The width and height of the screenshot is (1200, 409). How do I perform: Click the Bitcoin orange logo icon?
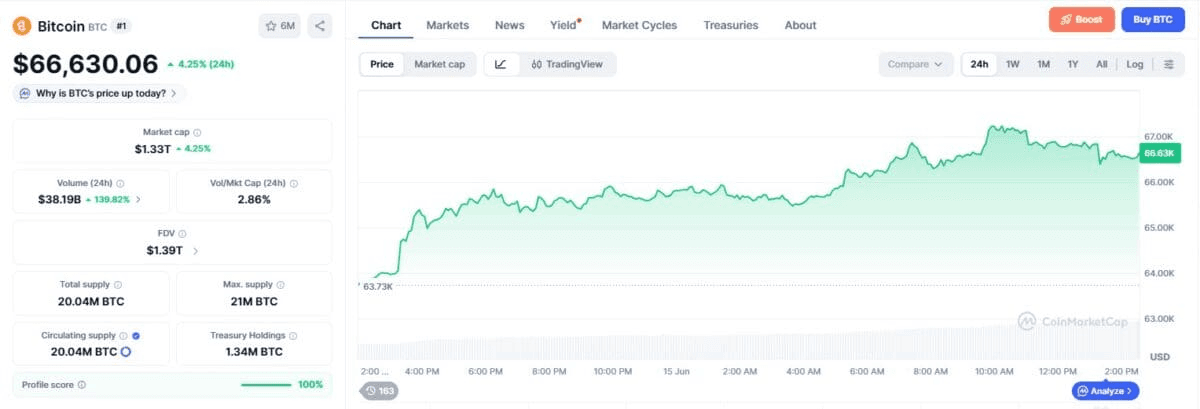(22, 26)
